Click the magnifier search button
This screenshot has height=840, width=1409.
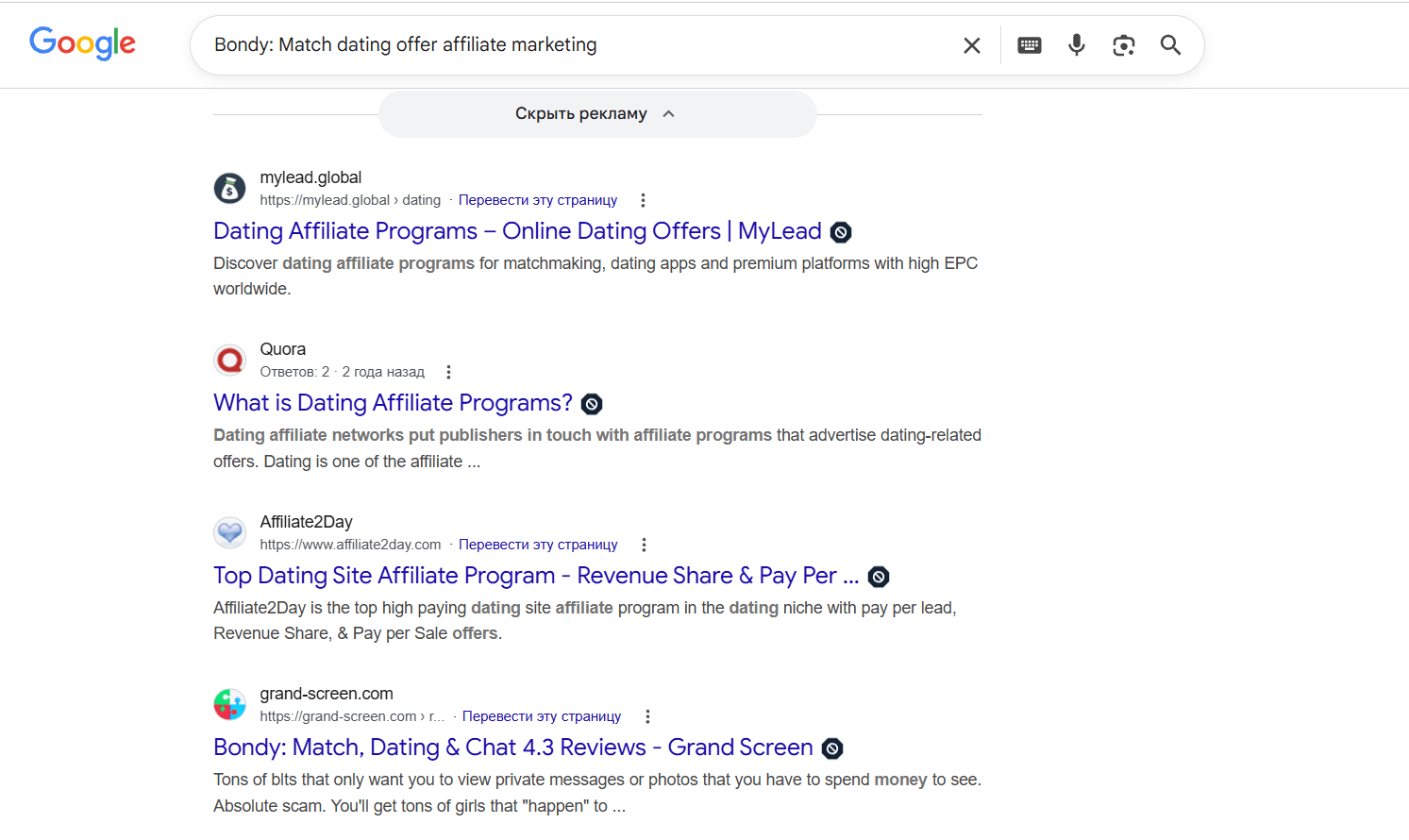pyautogui.click(x=1170, y=44)
